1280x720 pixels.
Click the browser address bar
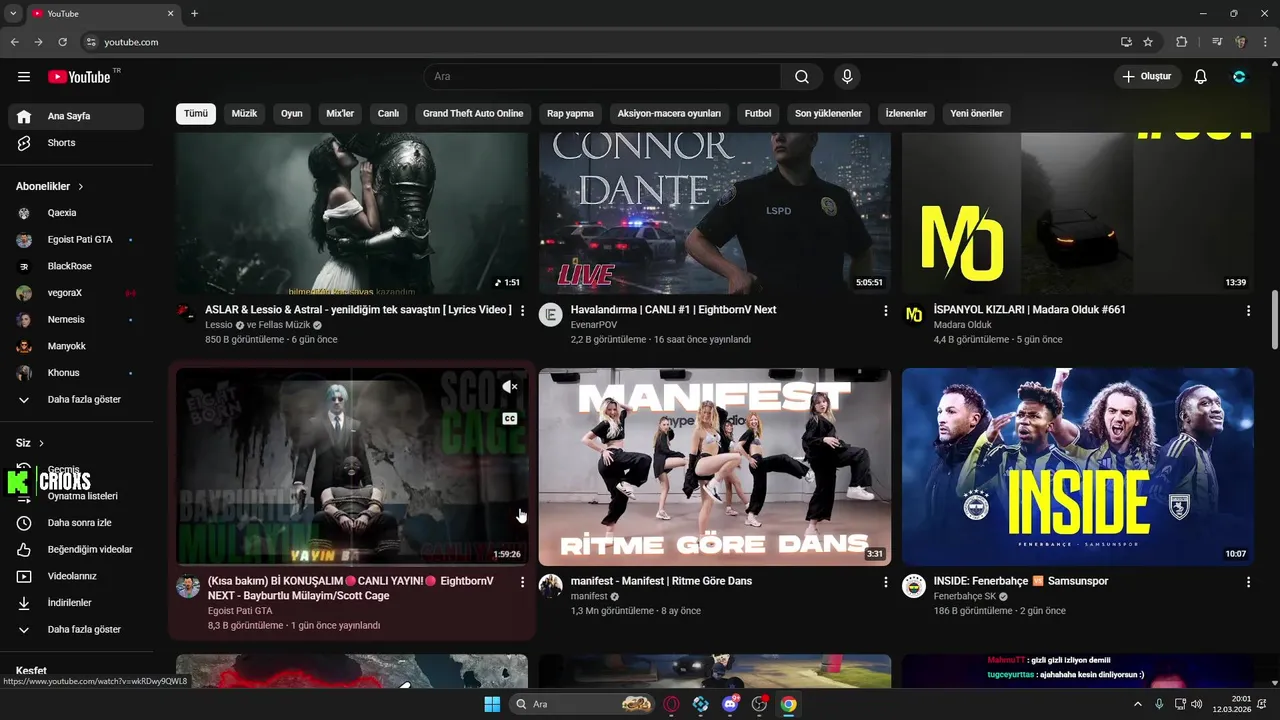[600, 42]
